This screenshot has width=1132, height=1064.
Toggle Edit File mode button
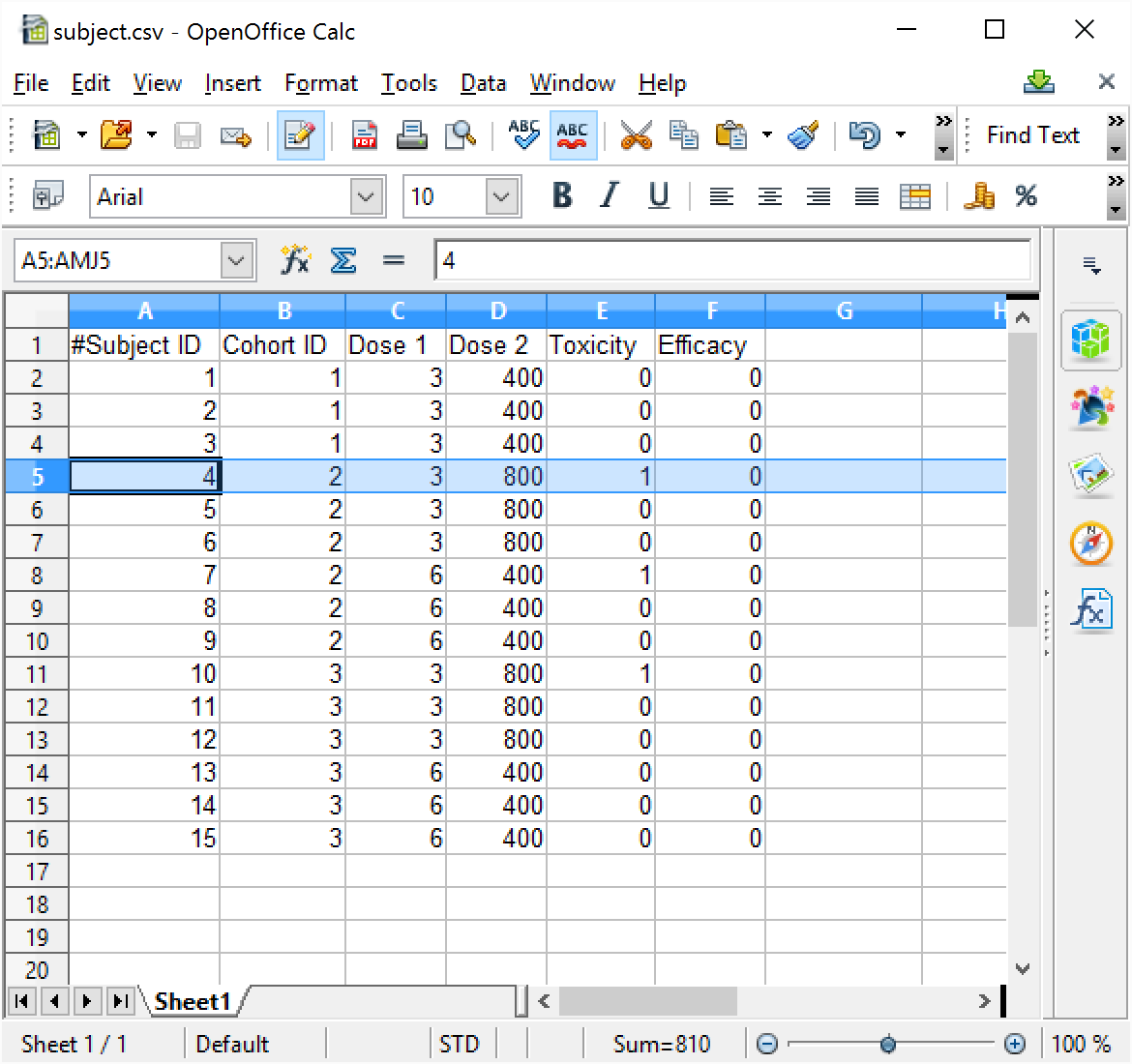300,135
